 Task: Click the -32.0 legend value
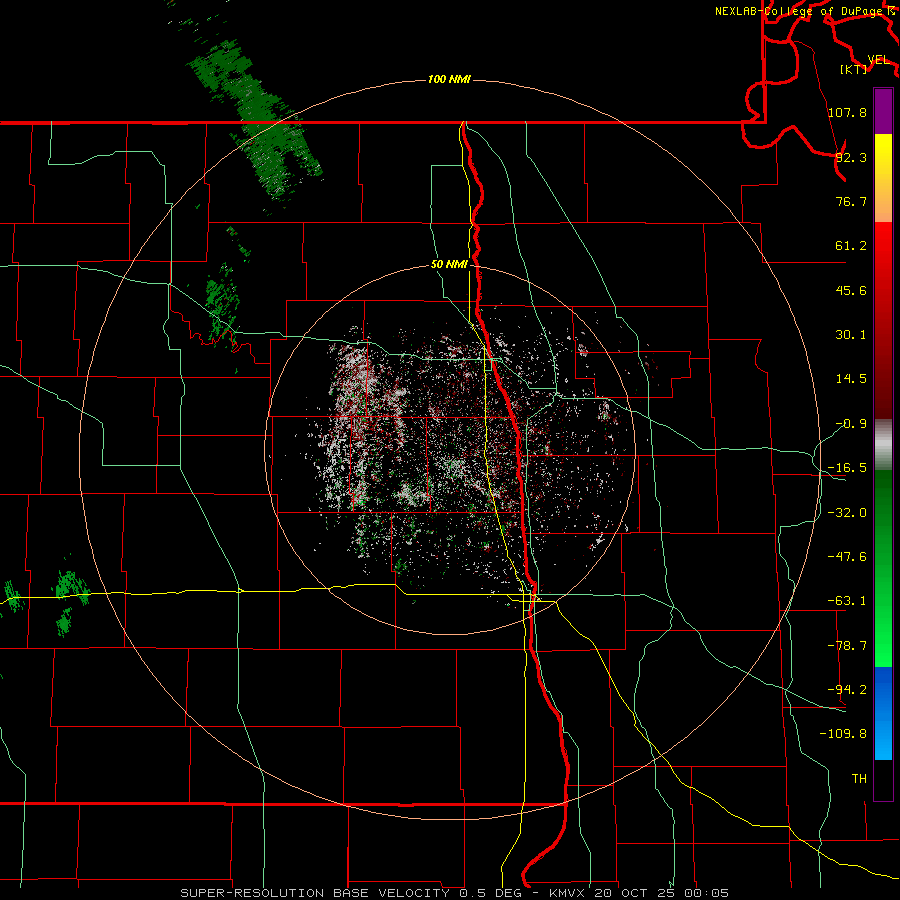click(847, 513)
